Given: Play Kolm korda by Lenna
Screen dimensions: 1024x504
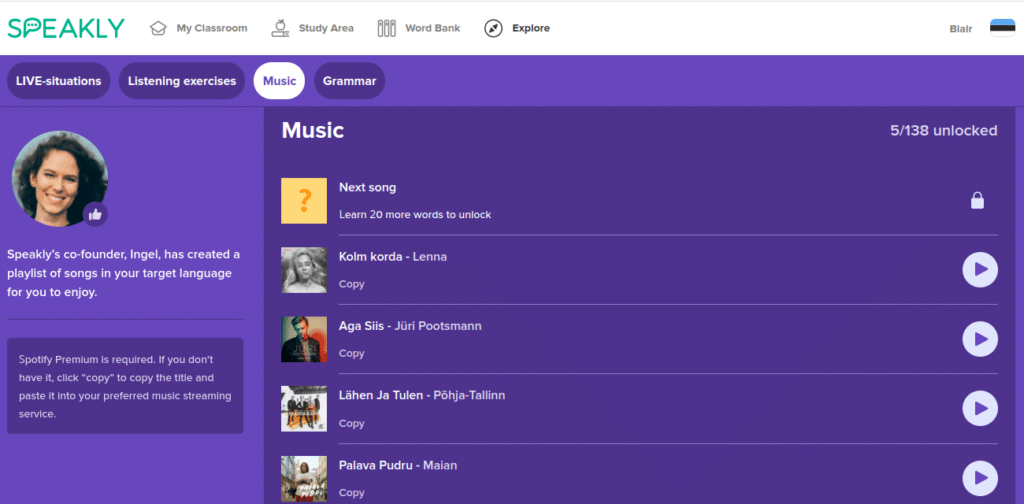Looking at the screenshot, I should (979, 269).
